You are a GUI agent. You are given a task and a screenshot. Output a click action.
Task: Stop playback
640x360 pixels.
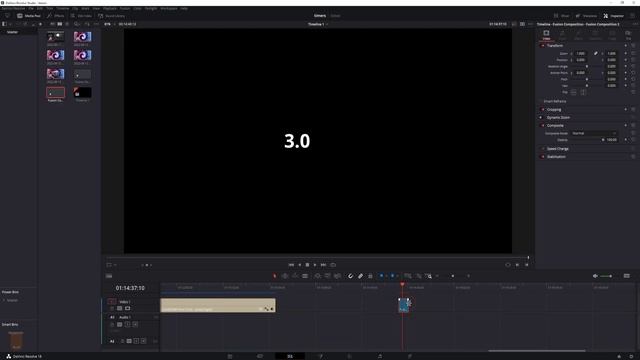(x=307, y=265)
